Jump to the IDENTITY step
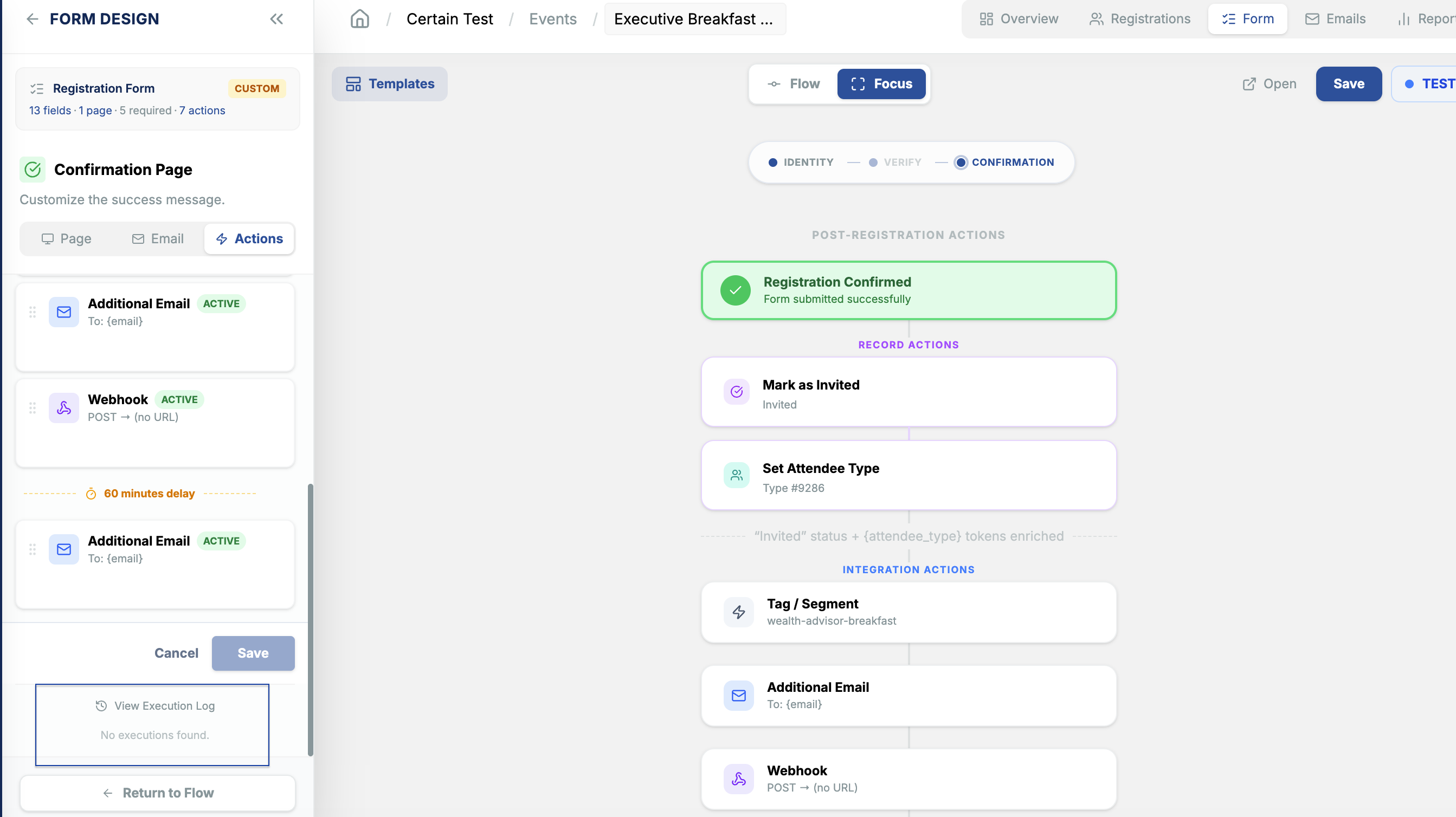 [x=801, y=162]
